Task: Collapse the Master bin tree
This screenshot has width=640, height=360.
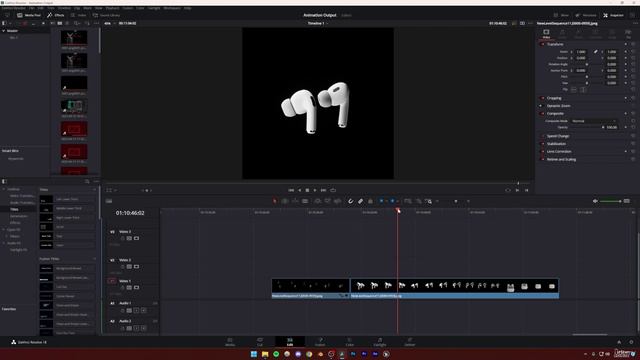Action: [x=4, y=31]
